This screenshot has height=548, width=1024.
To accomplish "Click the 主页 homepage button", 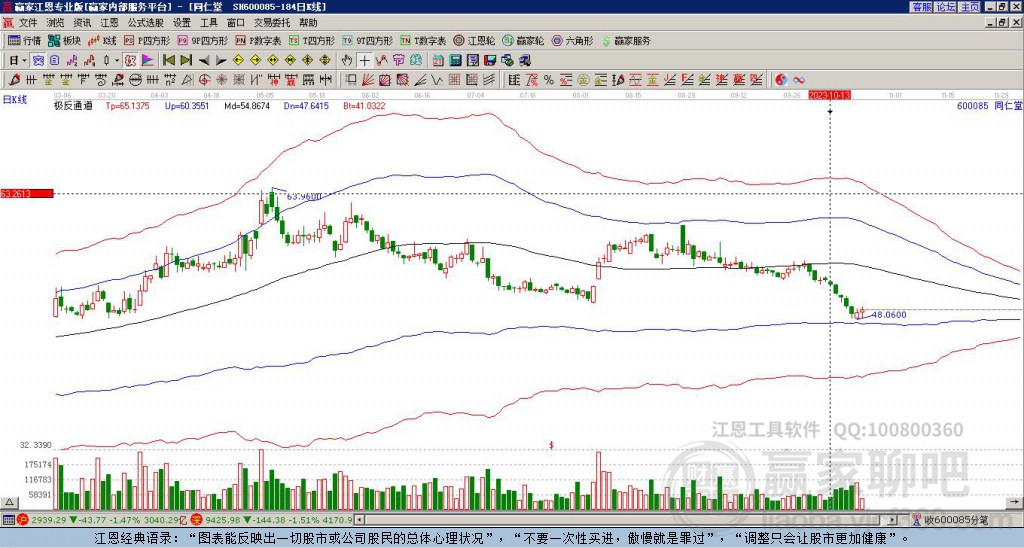I will (x=969, y=7).
